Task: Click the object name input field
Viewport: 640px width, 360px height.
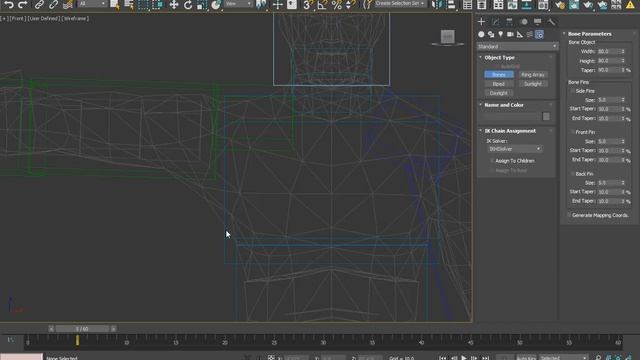Action: pos(511,117)
